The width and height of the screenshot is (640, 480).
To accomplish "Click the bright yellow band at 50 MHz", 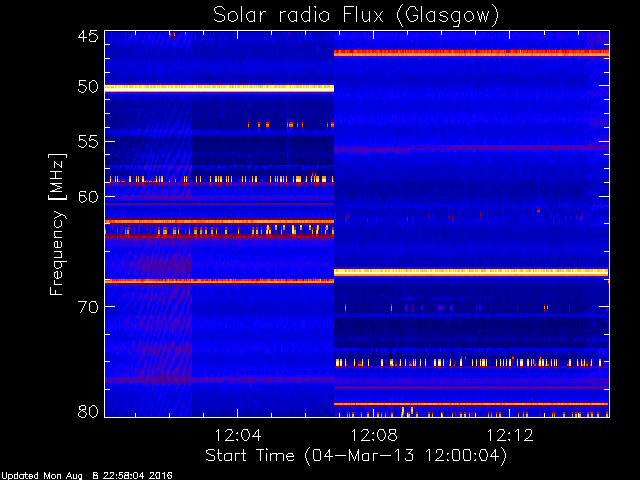I will coord(220,88).
